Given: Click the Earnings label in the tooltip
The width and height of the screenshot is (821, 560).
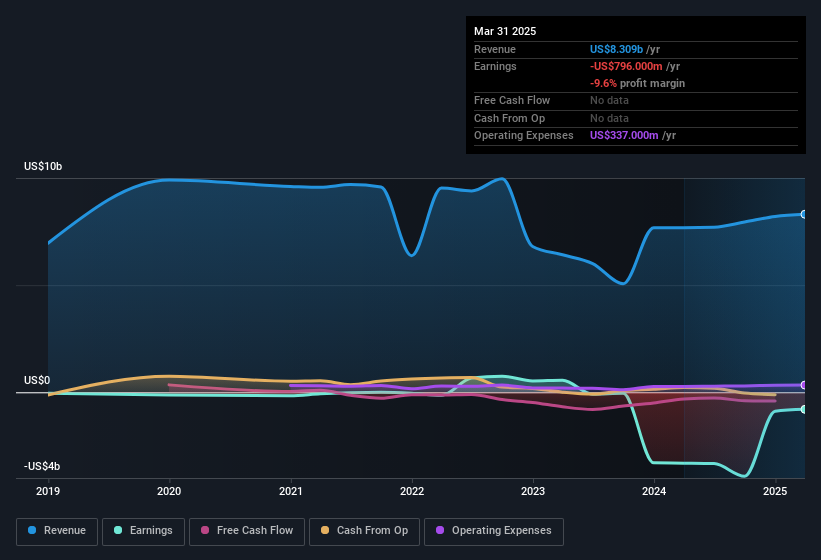Looking at the screenshot, I should coord(495,66).
